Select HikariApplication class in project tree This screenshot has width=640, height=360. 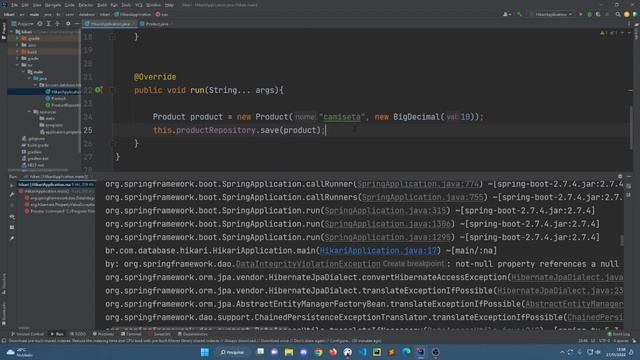click(x=63, y=92)
